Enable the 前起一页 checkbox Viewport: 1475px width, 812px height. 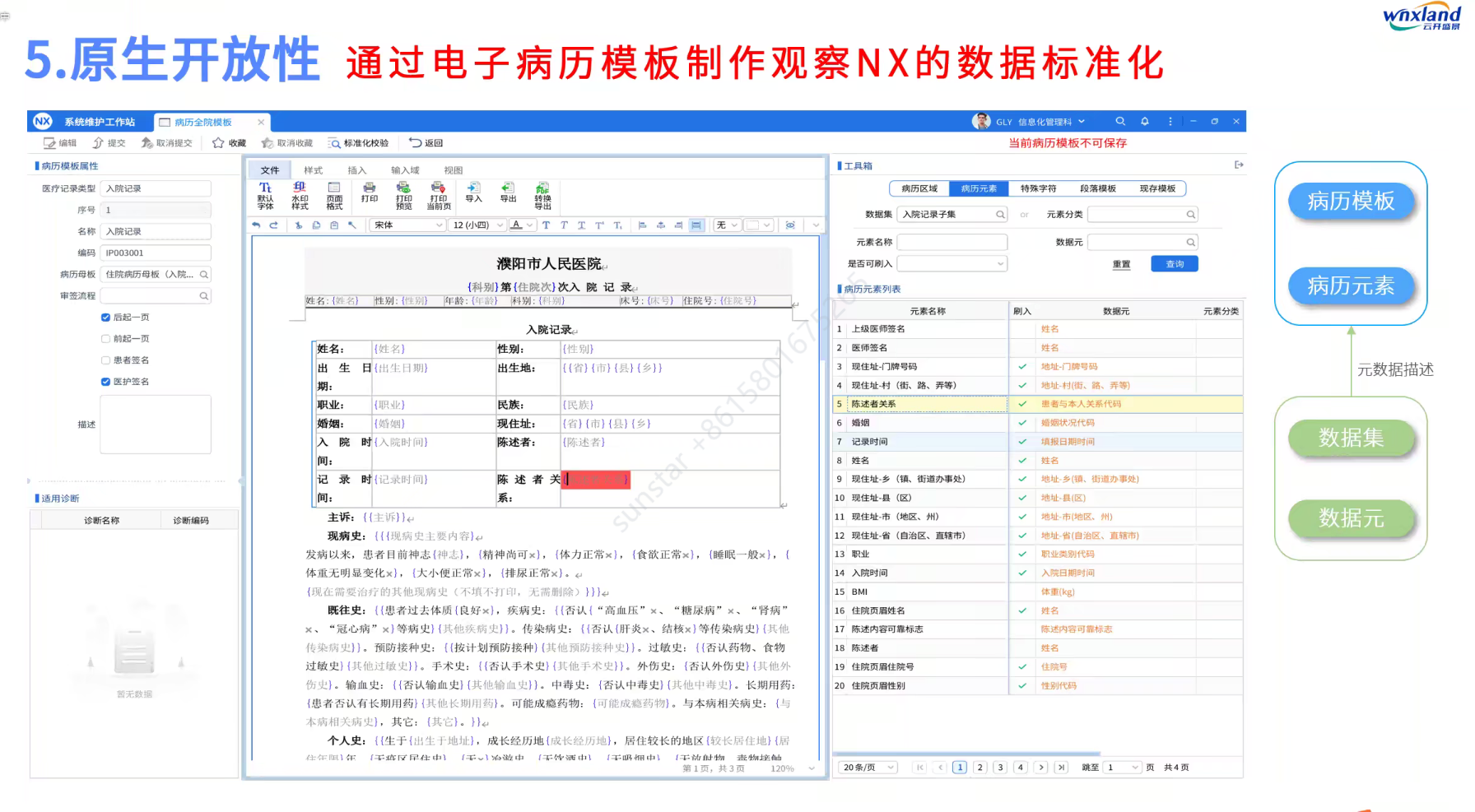coord(105,339)
